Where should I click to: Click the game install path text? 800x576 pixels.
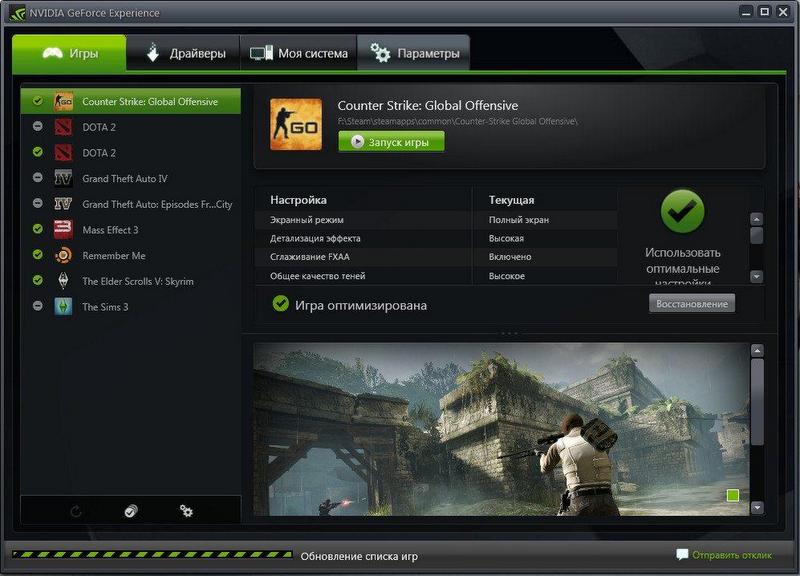point(458,121)
